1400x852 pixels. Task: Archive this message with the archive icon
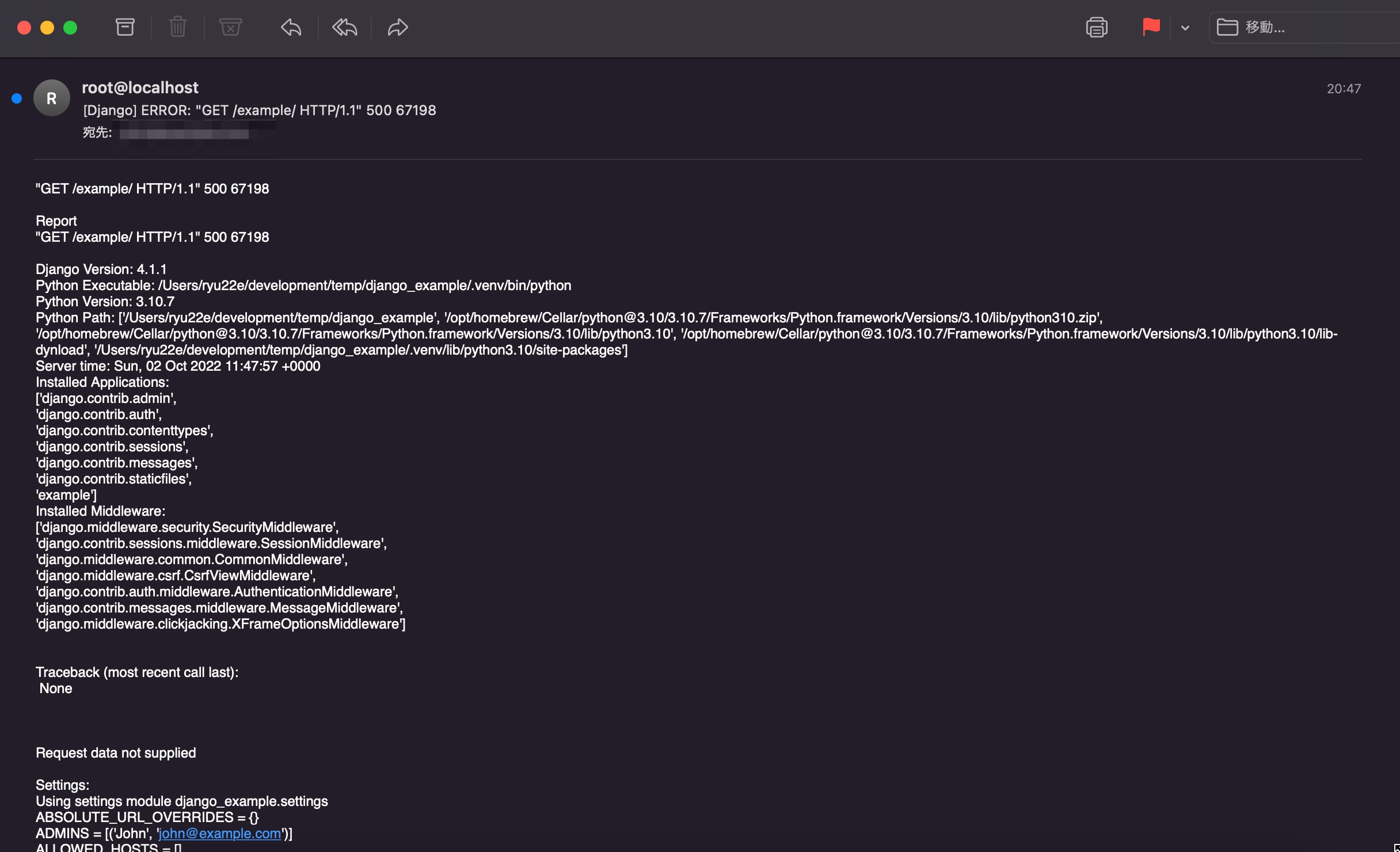(x=125, y=27)
